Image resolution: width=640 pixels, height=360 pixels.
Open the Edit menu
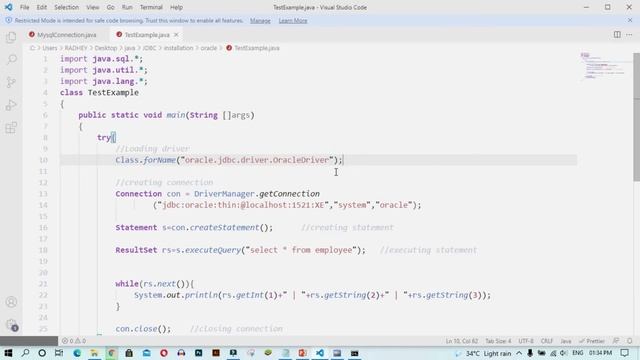pos(42,7)
